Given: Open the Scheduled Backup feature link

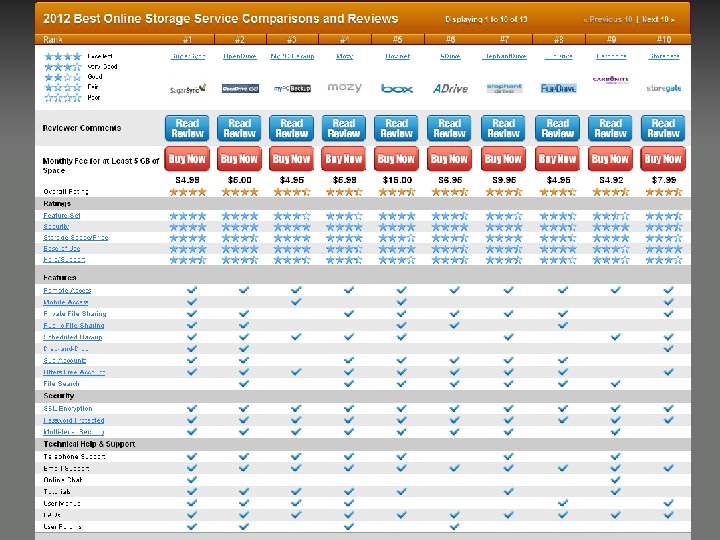Looking at the screenshot, I should 73,337.
